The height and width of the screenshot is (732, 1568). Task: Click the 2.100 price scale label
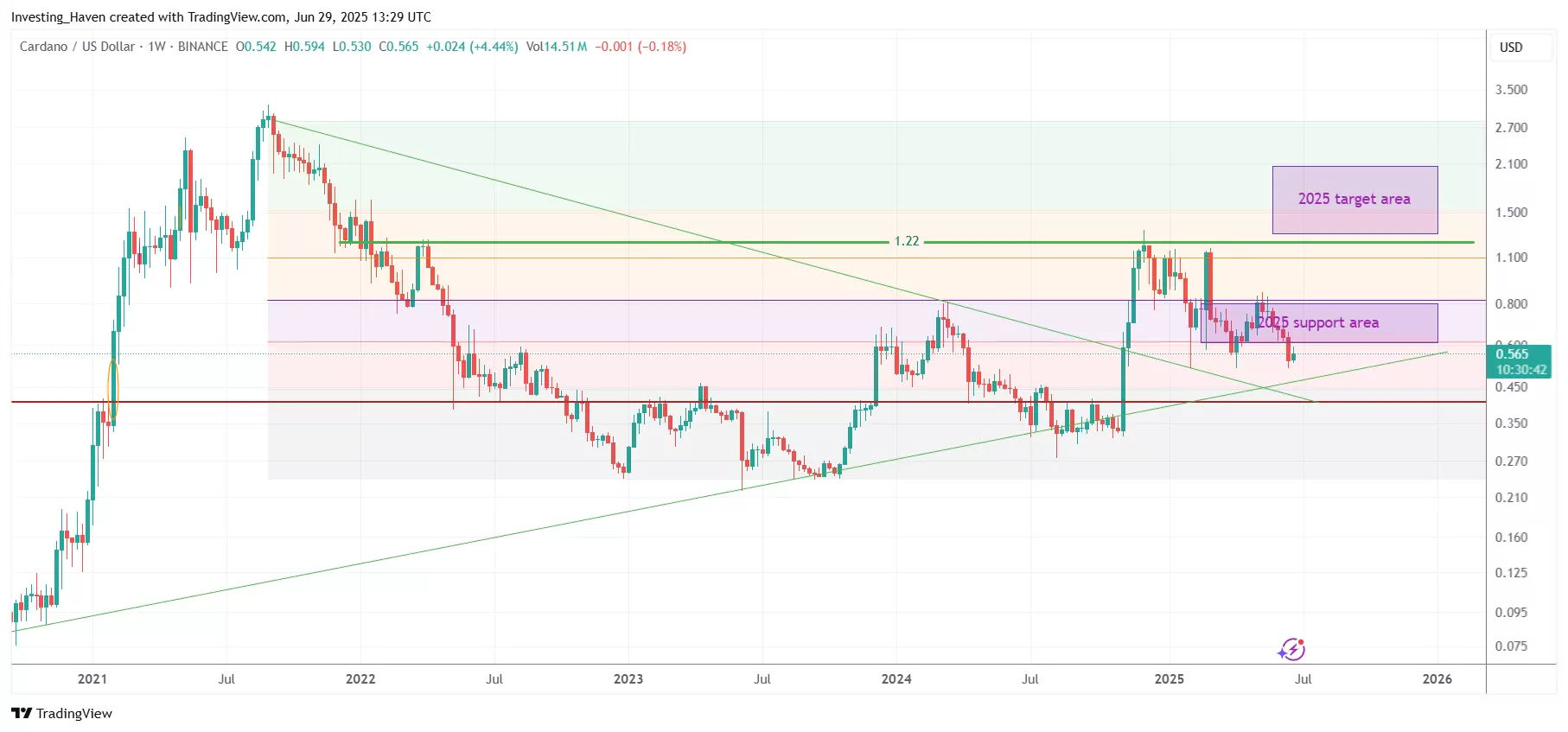pyautogui.click(x=1512, y=164)
